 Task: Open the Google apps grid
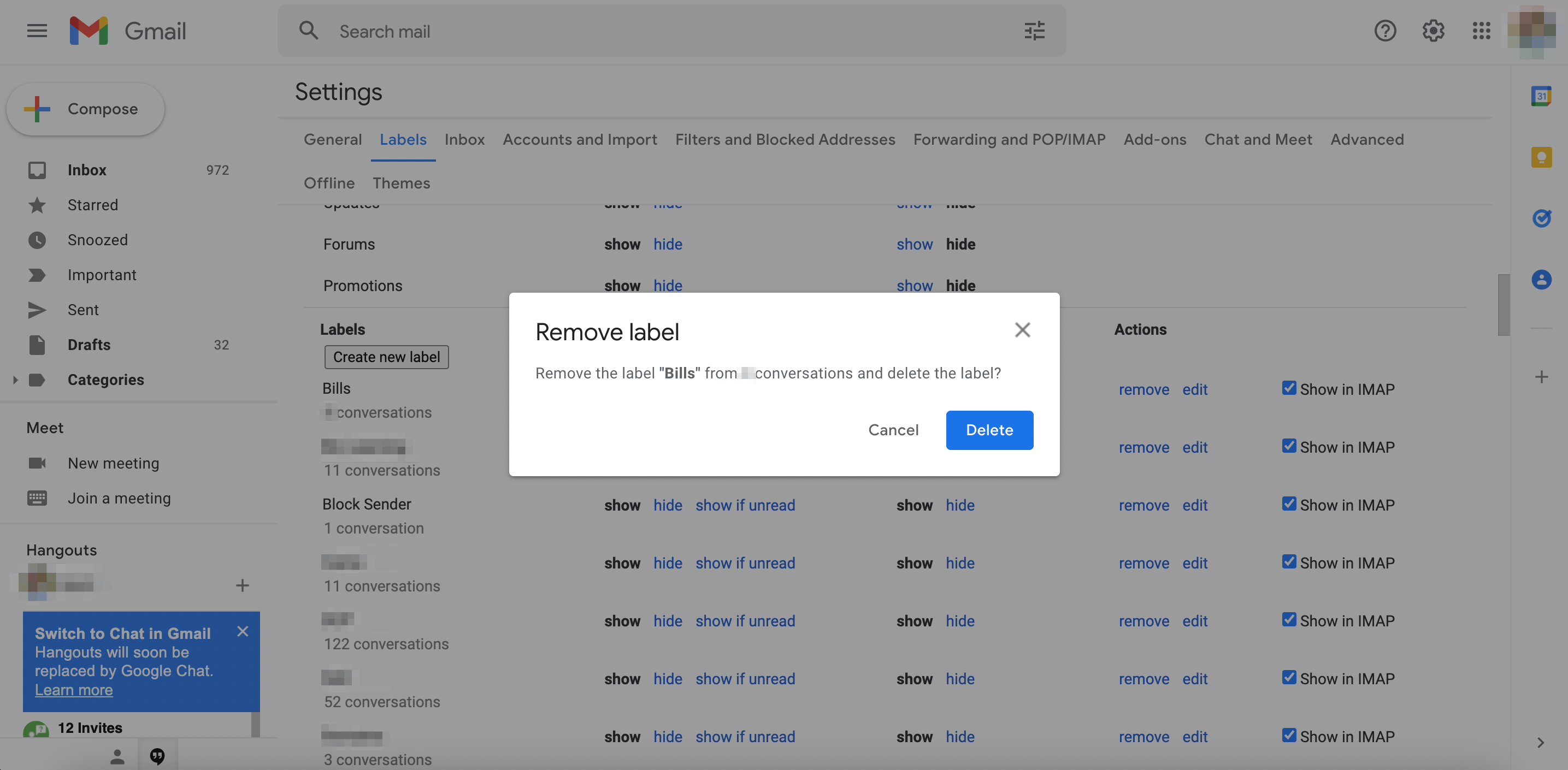1482,31
